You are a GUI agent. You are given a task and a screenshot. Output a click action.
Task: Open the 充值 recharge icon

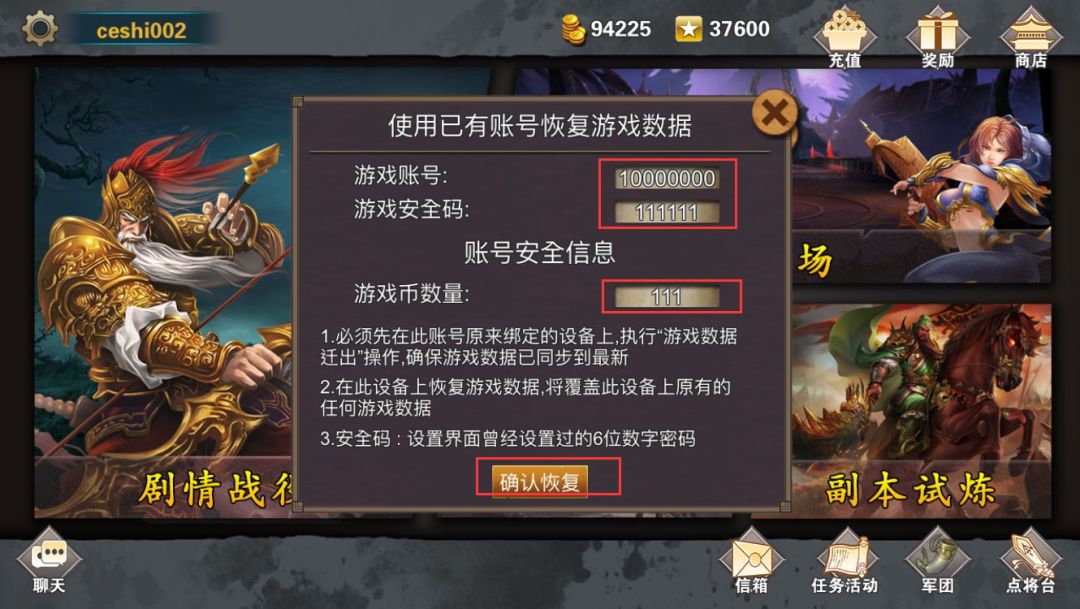pyautogui.click(x=845, y=37)
